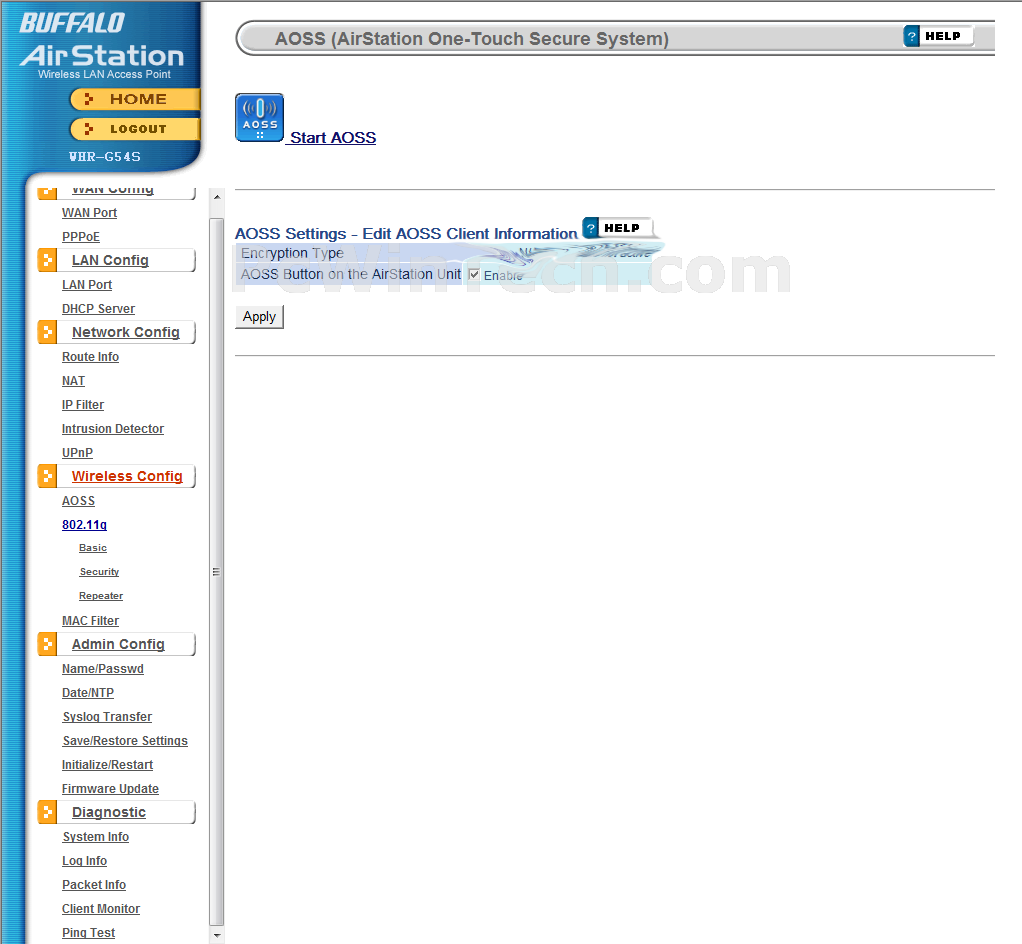This screenshot has height=944, width=1022.
Task: Click the sidebar scroll down arrow
Action: 217,936
